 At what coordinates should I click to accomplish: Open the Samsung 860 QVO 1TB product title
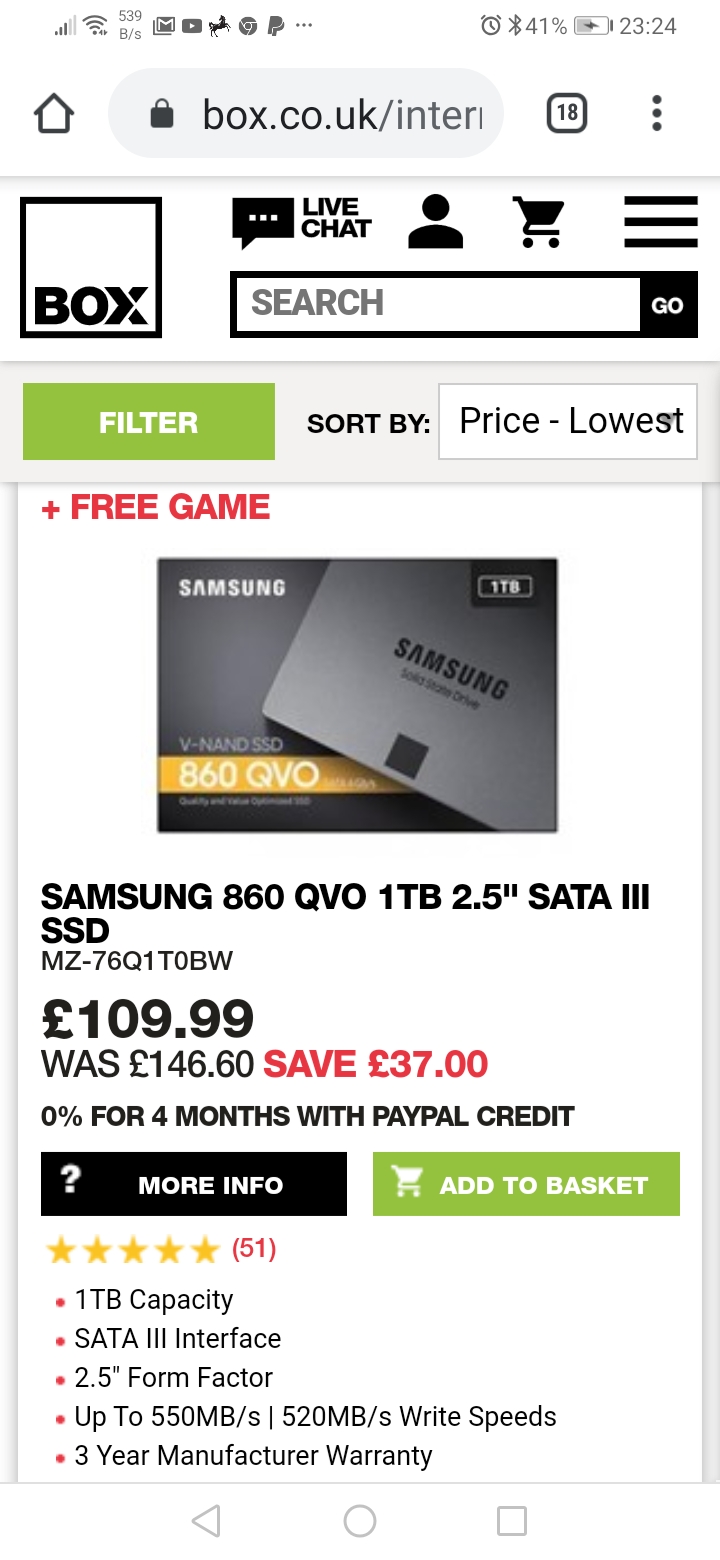[345, 914]
